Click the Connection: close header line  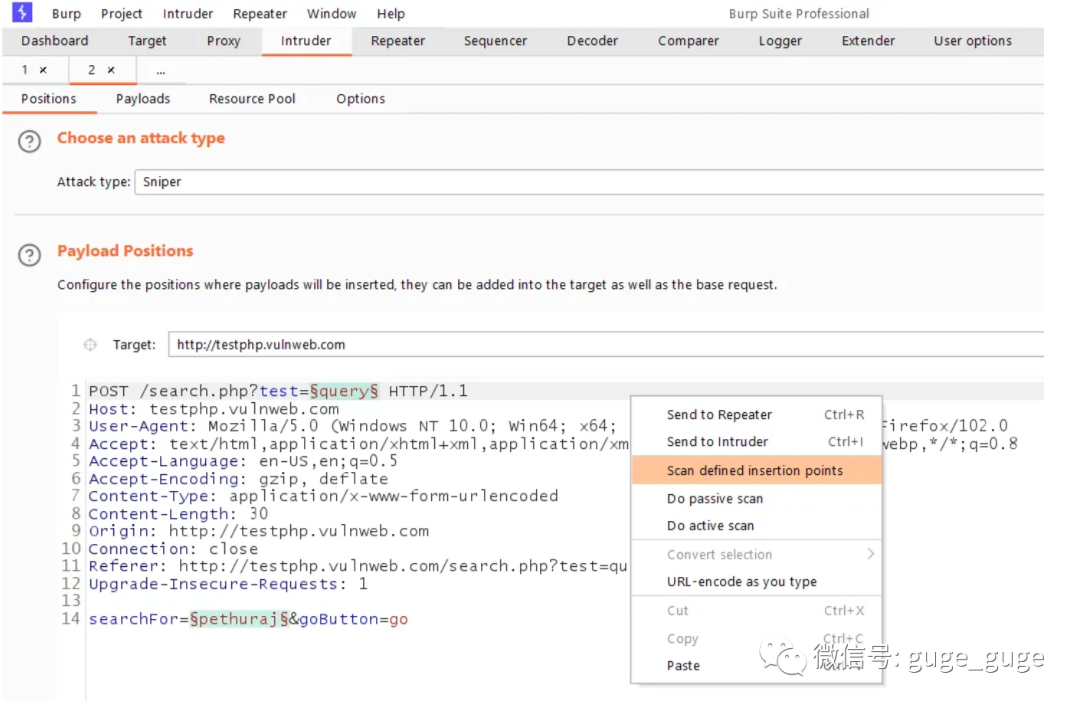pyautogui.click(x=173, y=549)
